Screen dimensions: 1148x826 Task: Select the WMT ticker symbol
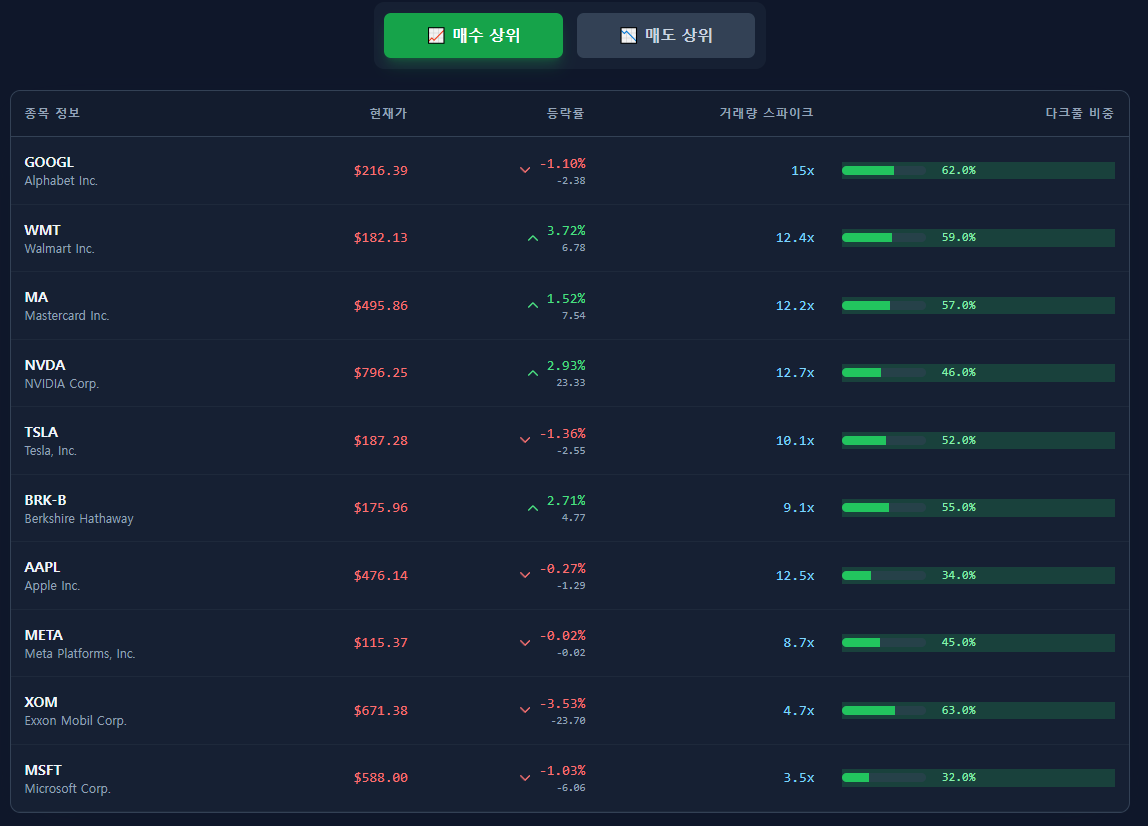click(42, 230)
